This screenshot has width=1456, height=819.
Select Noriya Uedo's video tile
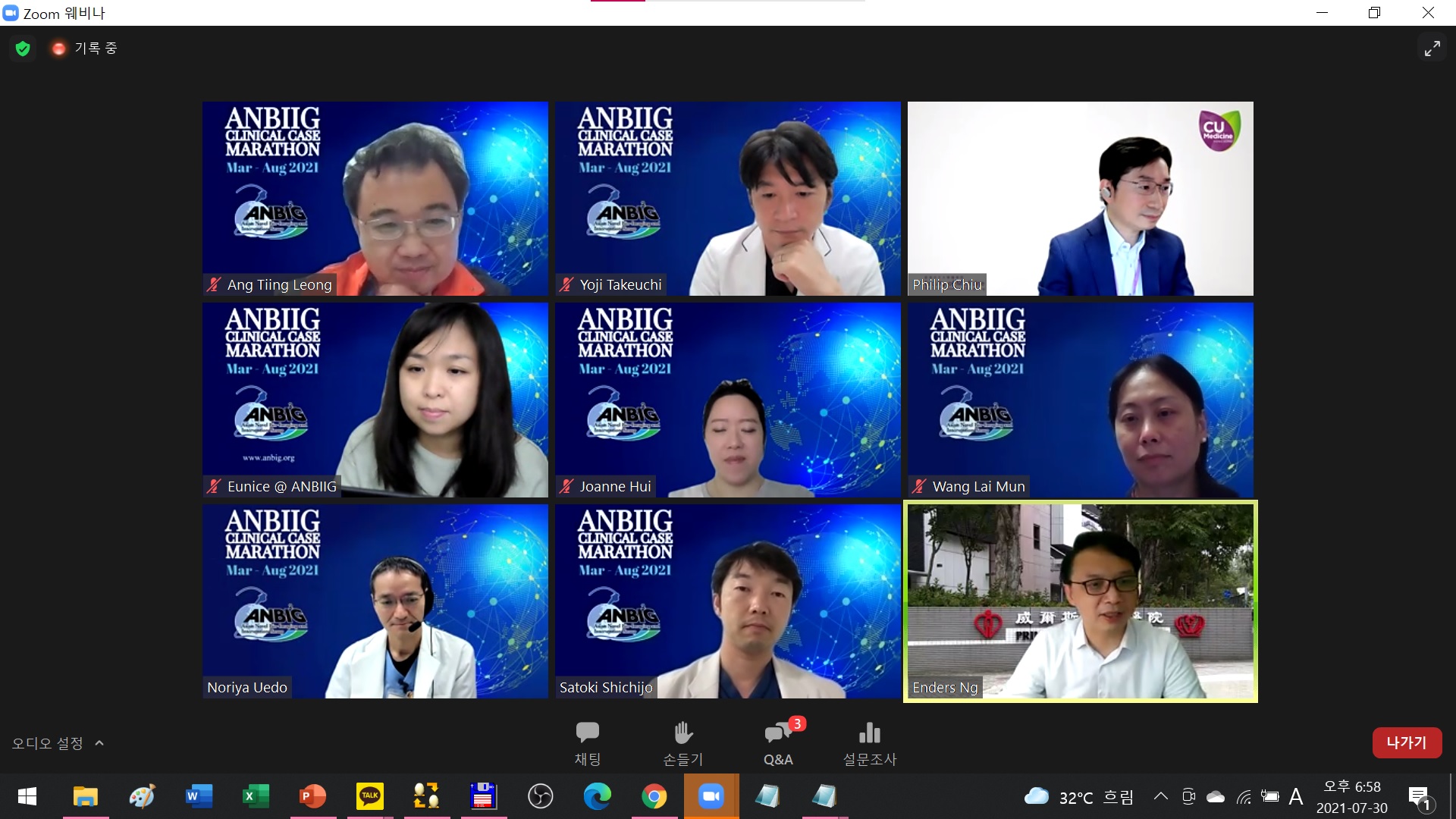click(x=375, y=601)
